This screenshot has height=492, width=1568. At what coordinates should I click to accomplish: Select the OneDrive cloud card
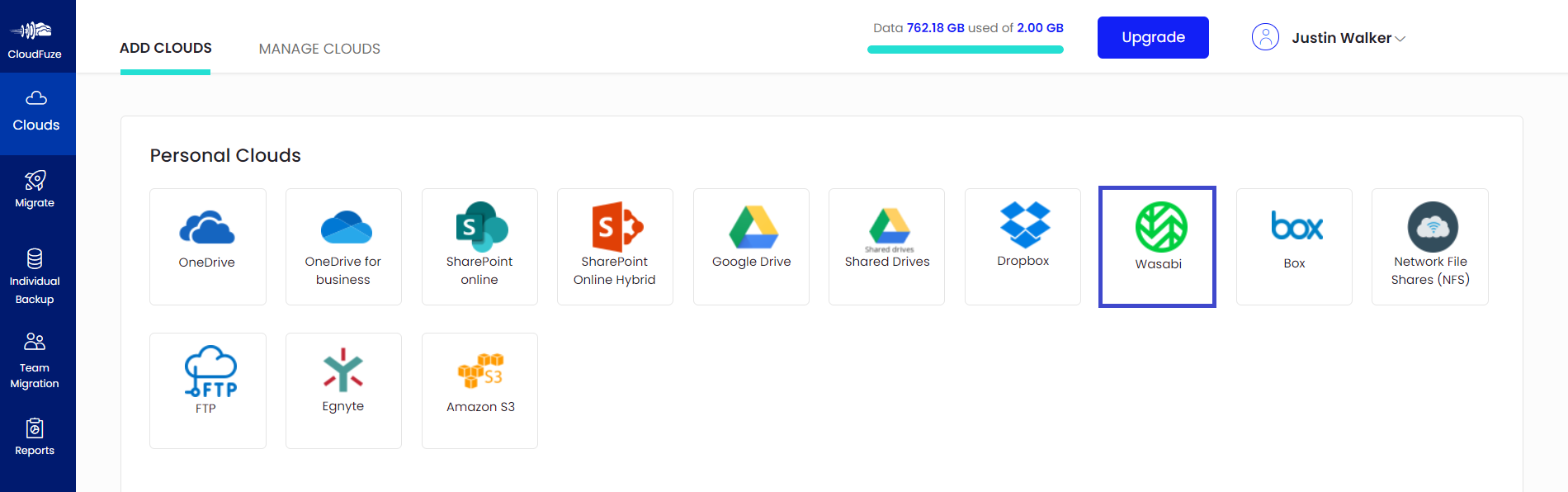(208, 247)
